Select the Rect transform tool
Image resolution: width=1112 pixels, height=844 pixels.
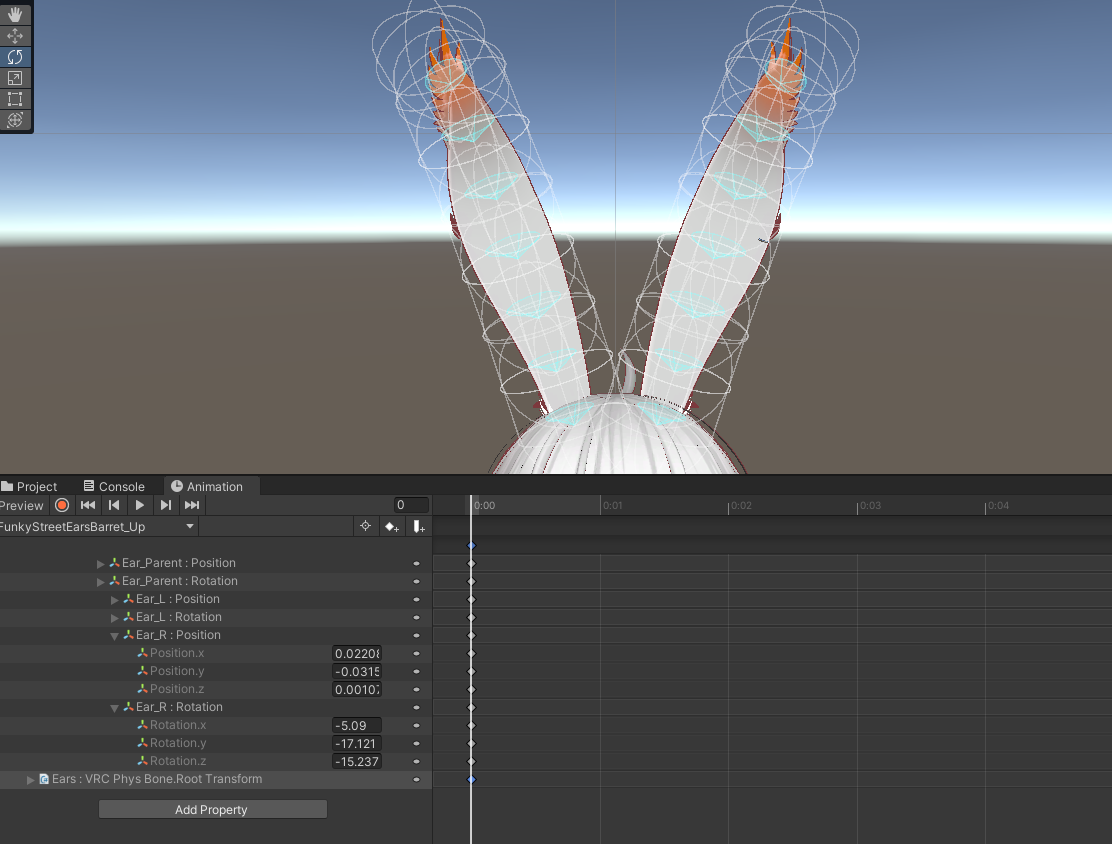[x=15, y=99]
